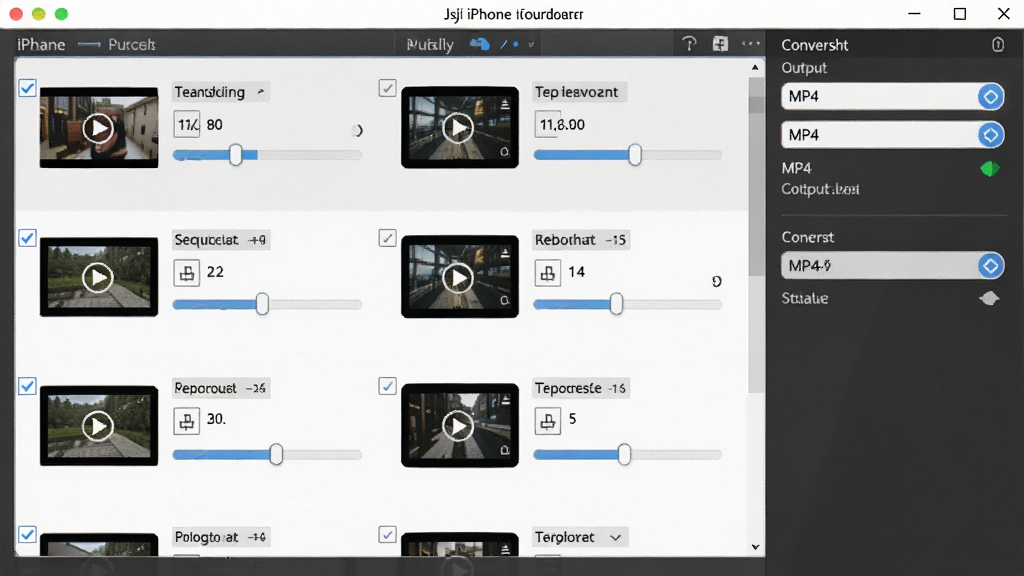Click the Tepocreste slider handle

624,455
